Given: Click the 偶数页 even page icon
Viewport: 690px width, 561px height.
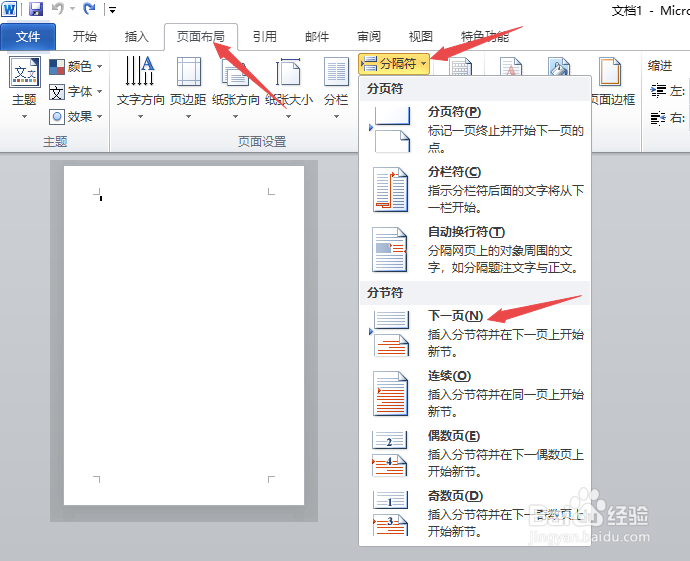Looking at the screenshot, I should 390,454.
